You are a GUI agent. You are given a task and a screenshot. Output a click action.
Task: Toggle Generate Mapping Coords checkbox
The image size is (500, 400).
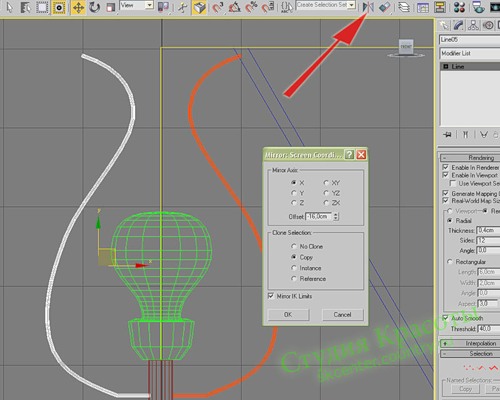(x=445, y=193)
